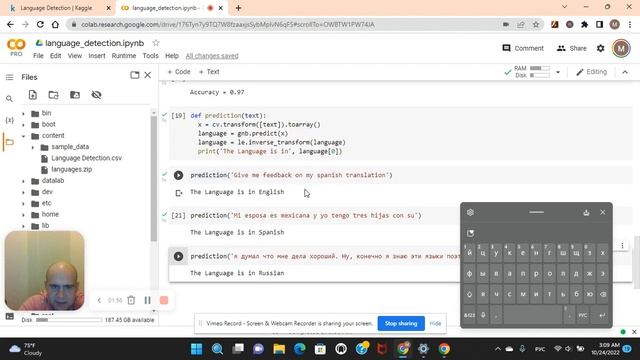Expand the boot folder
Image resolution: width=640 pixels, height=360 pixels.
pyautogui.click(x=23, y=125)
